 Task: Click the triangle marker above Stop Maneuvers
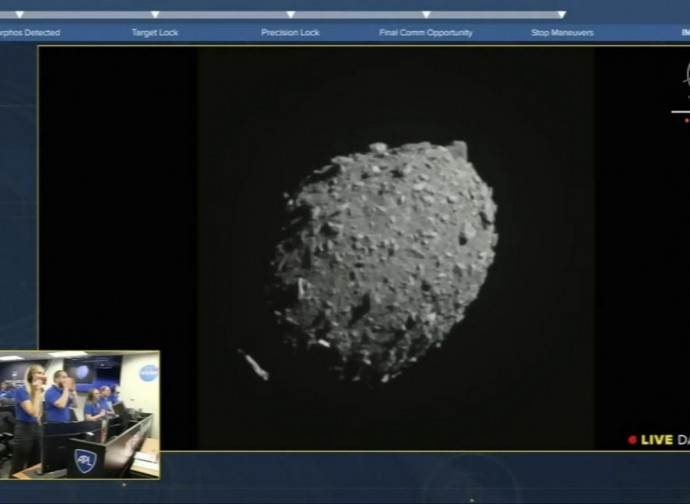pyautogui.click(x=562, y=15)
